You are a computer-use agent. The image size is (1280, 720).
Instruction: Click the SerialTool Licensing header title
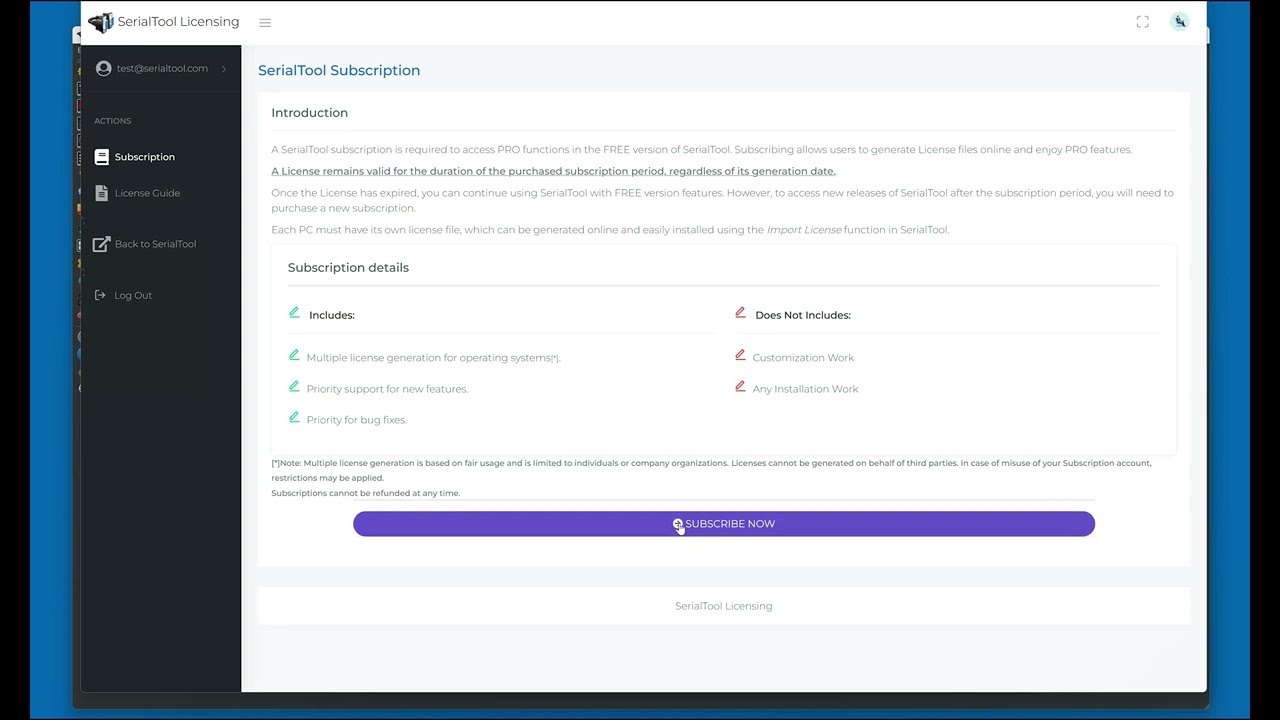178,22
